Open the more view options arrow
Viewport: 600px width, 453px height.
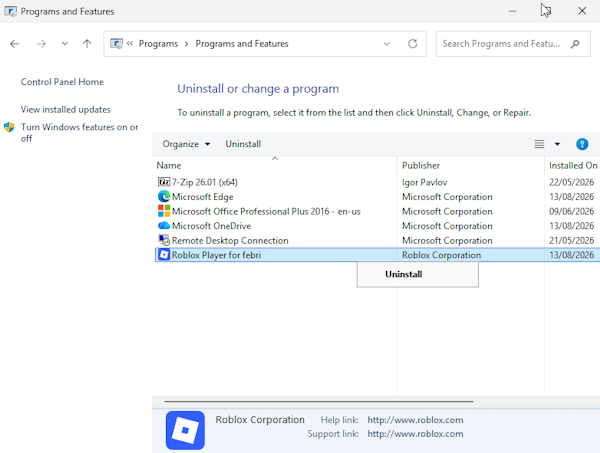click(x=557, y=144)
